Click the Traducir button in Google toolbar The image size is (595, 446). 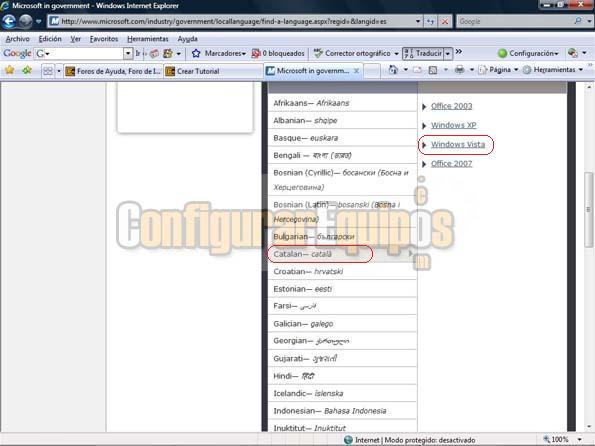point(423,54)
